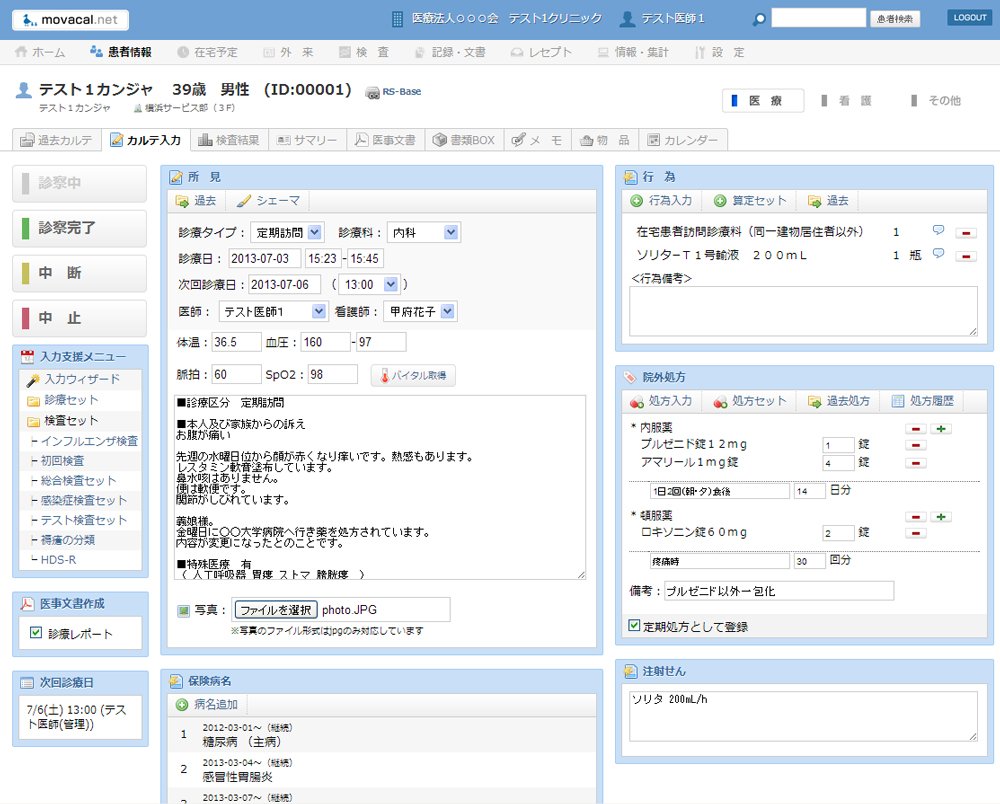Remove アマリール1mg錠 with its minus button
Viewport: 1000px width, 804px height.
pyautogui.click(x=916, y=463)
